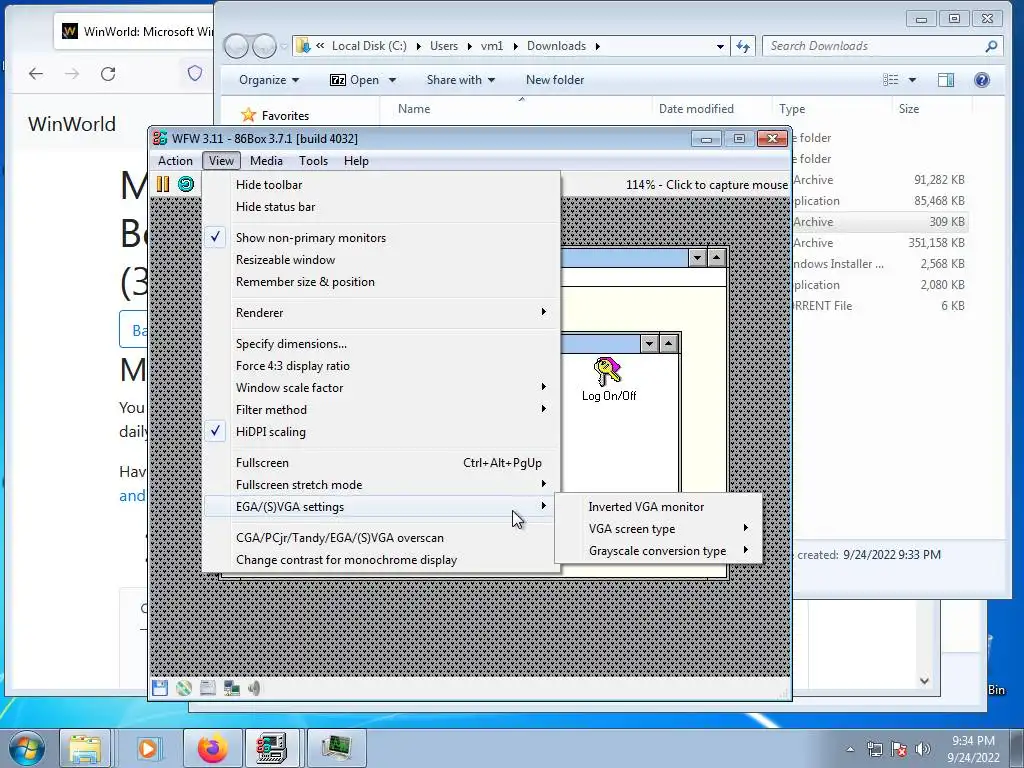Toggle HiDPI scaling option
The width and height of the screenshot is (1024, 768).
pyautogui.click(x=382, y=432)
